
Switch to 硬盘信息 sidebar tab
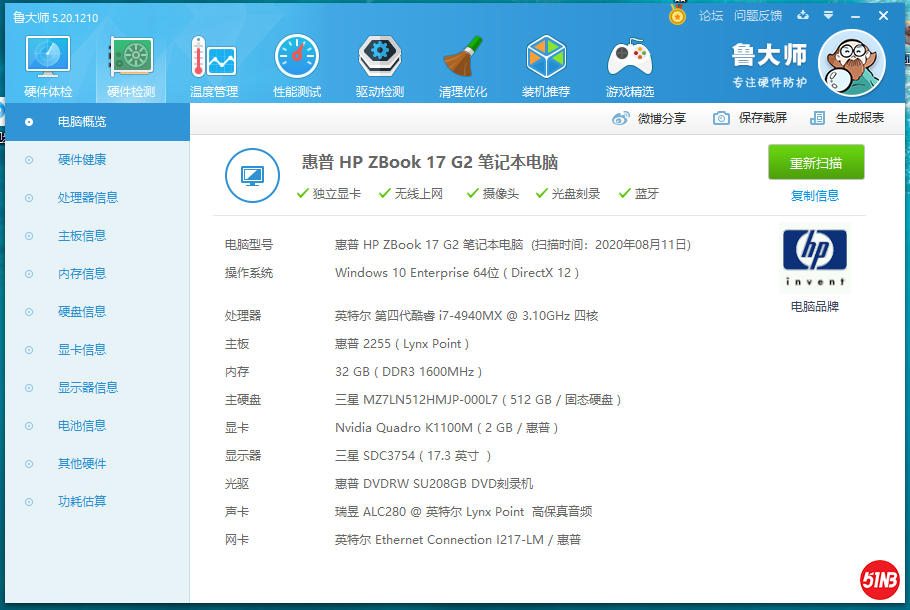(82, 312)
